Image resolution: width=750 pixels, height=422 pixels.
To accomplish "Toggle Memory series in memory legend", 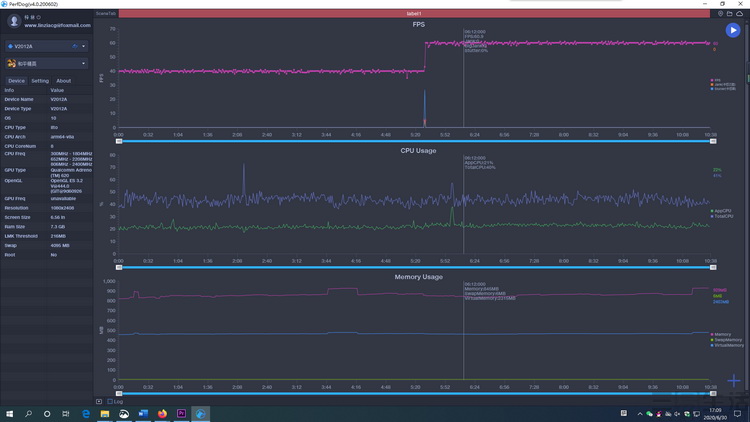I will pyautogui.click(x=721, y=334).
